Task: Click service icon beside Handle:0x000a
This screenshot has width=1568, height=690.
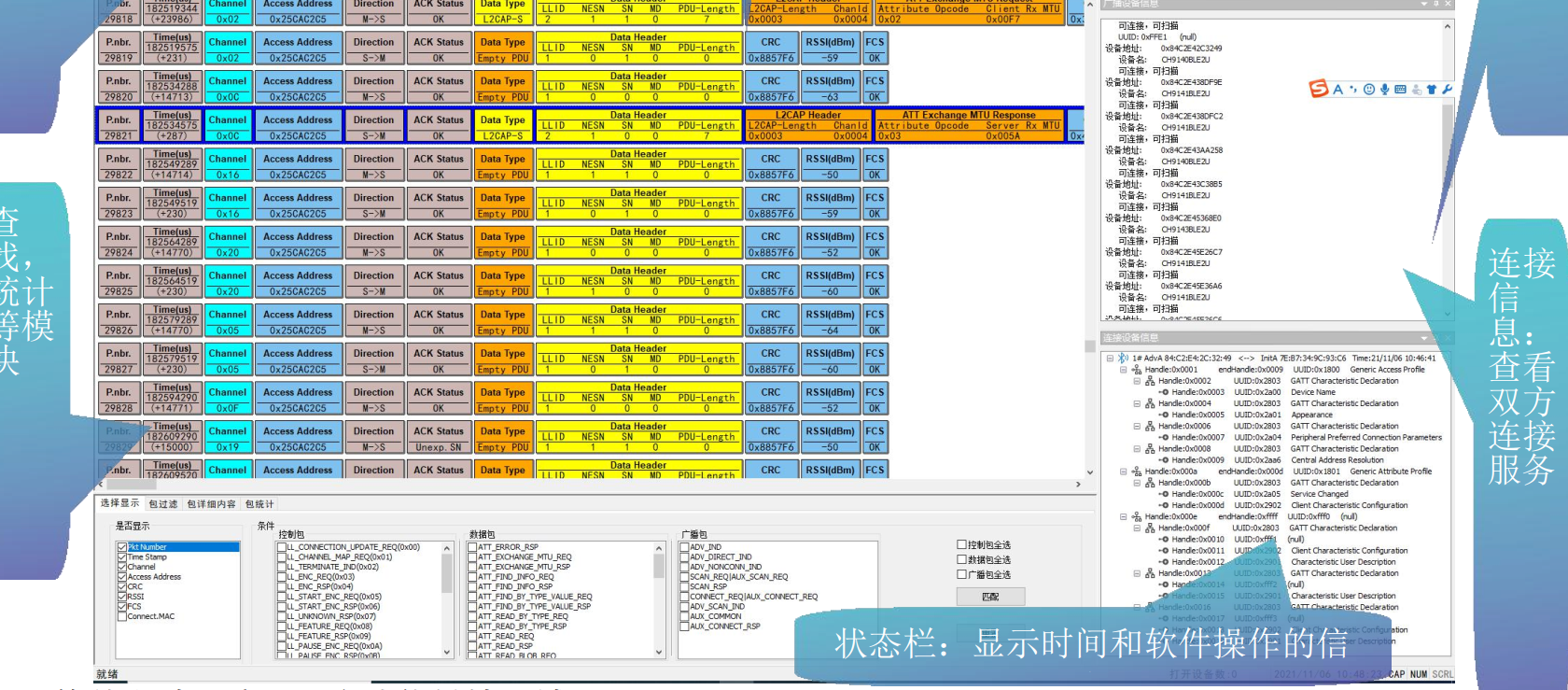Action: coord(1137,472)
